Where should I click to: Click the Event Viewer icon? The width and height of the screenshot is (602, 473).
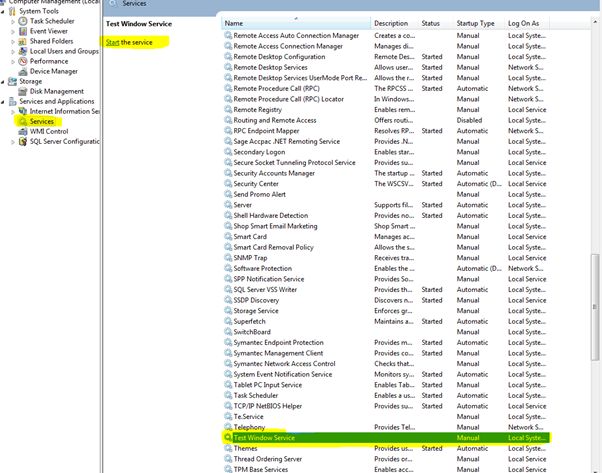(x=23, y=31)
